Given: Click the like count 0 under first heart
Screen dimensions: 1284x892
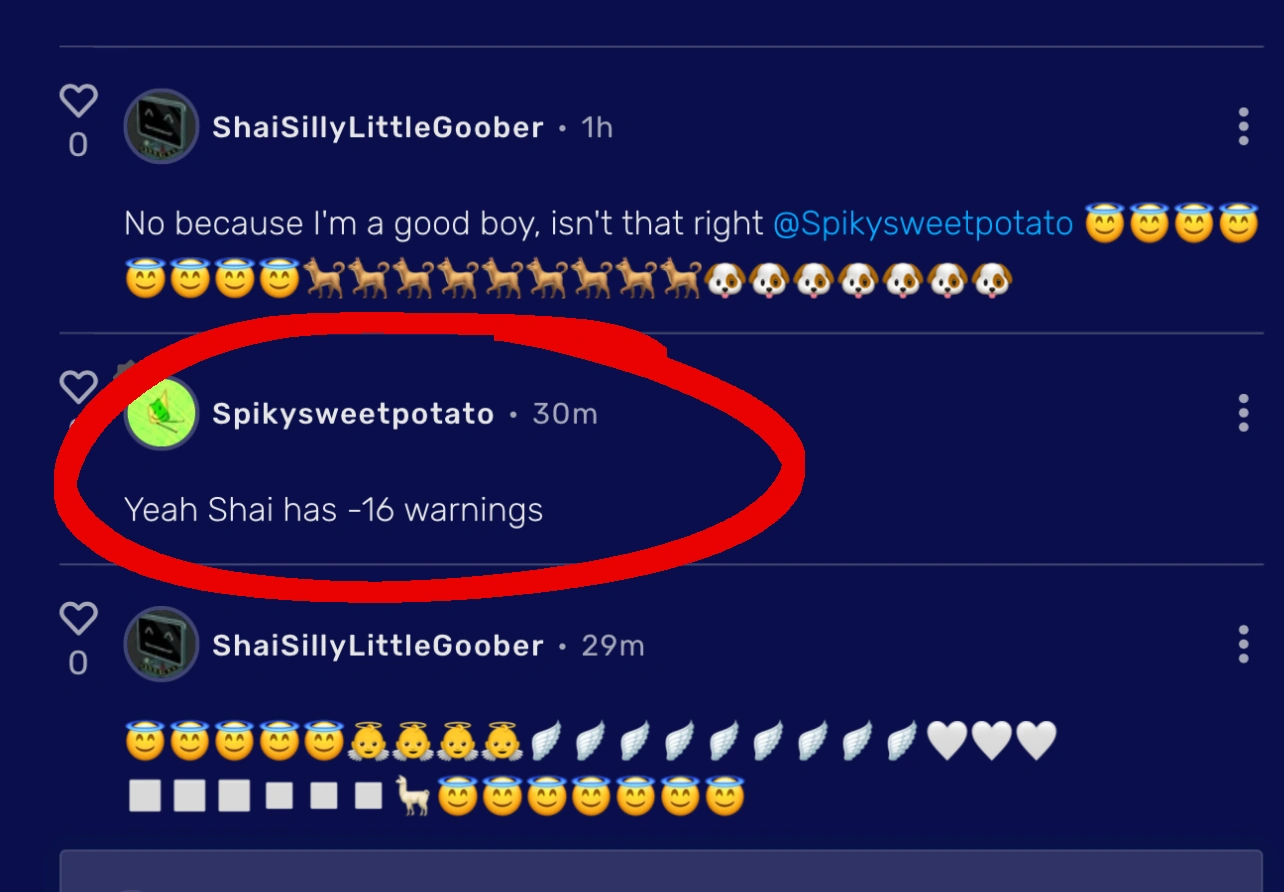Looking at the screenshot, I should [78, 146].
